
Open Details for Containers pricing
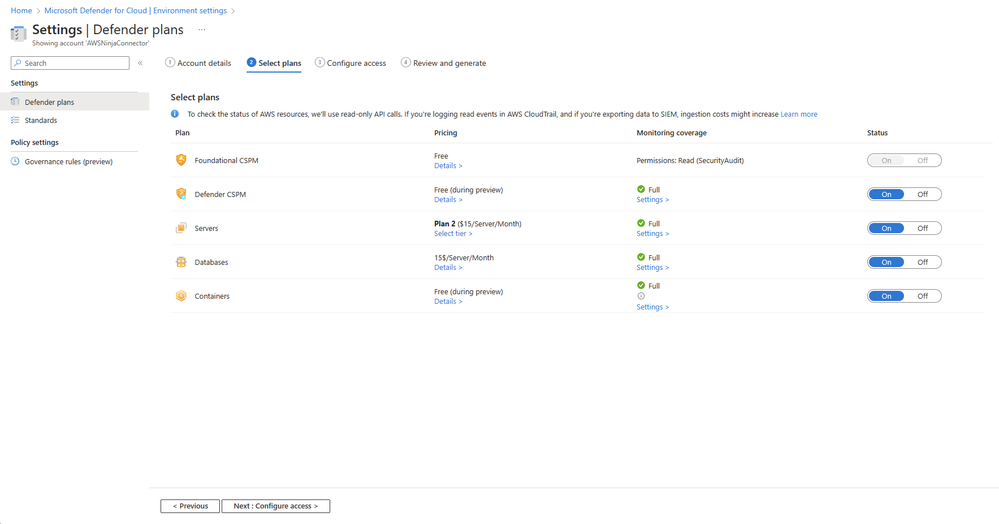(x=448, y=302)
